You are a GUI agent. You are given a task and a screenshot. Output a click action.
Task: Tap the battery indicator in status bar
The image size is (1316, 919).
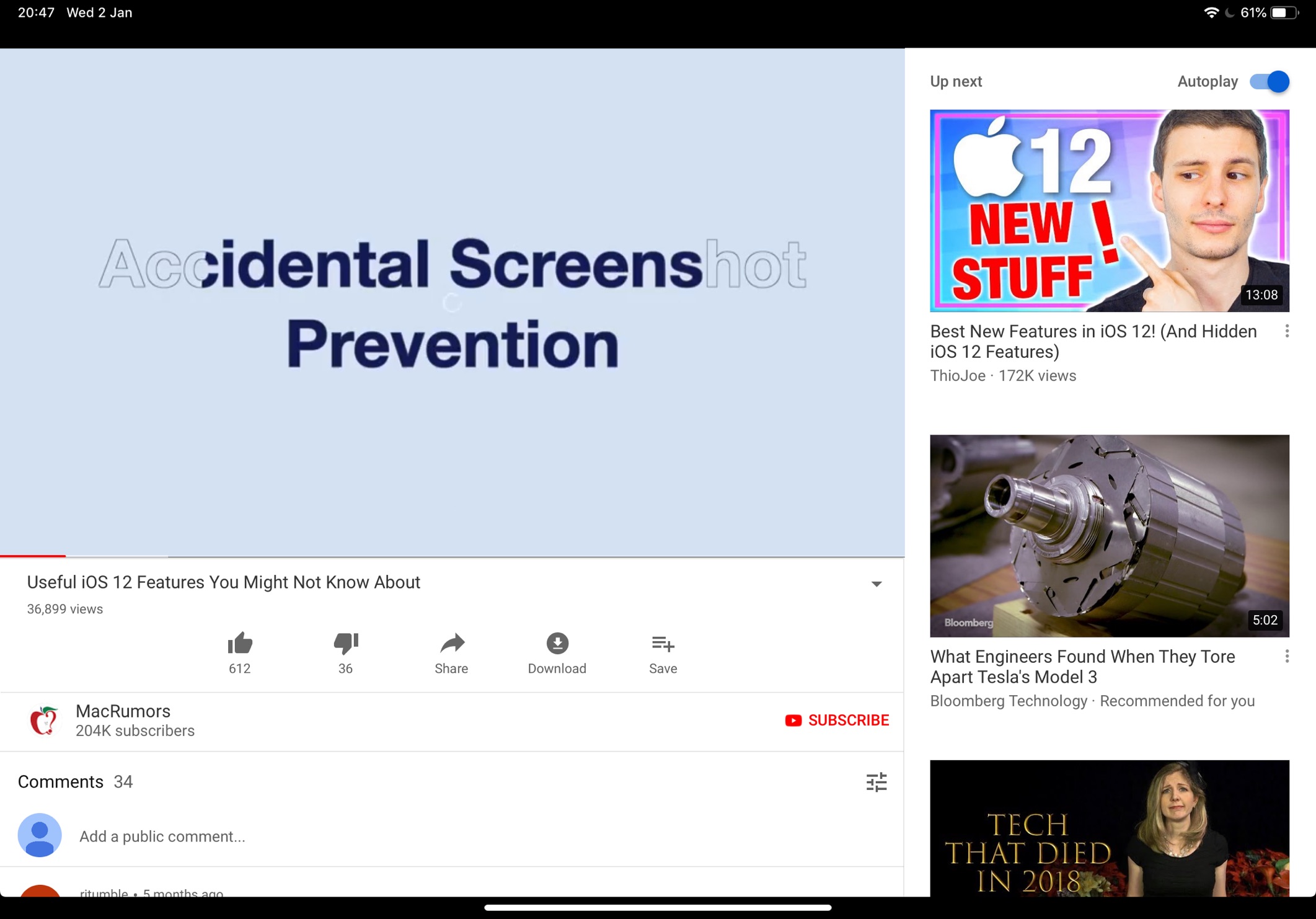tap(1284, 12)
